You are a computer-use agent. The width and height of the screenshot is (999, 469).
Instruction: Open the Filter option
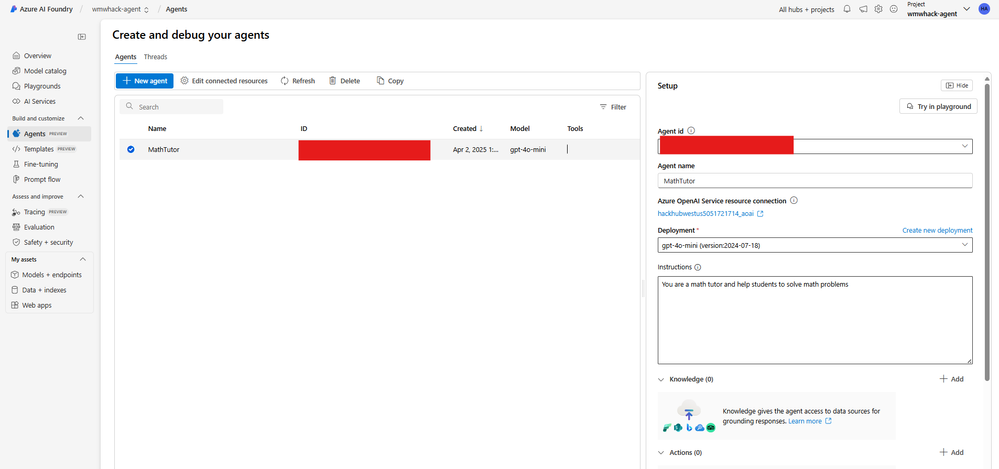[x=613, y=107]
